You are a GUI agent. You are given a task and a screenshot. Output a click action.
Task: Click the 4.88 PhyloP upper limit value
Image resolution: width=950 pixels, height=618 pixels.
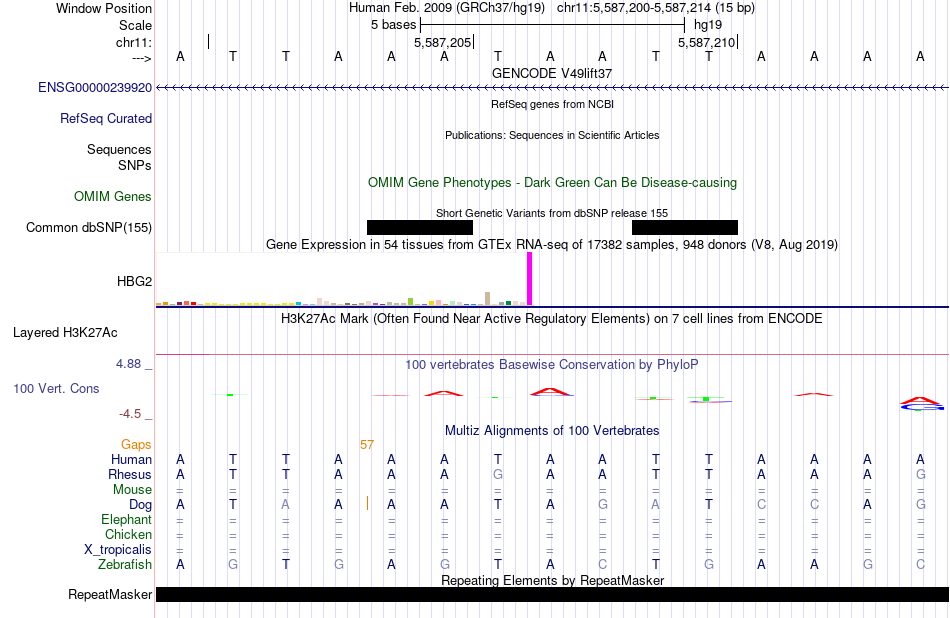[128, 364]
